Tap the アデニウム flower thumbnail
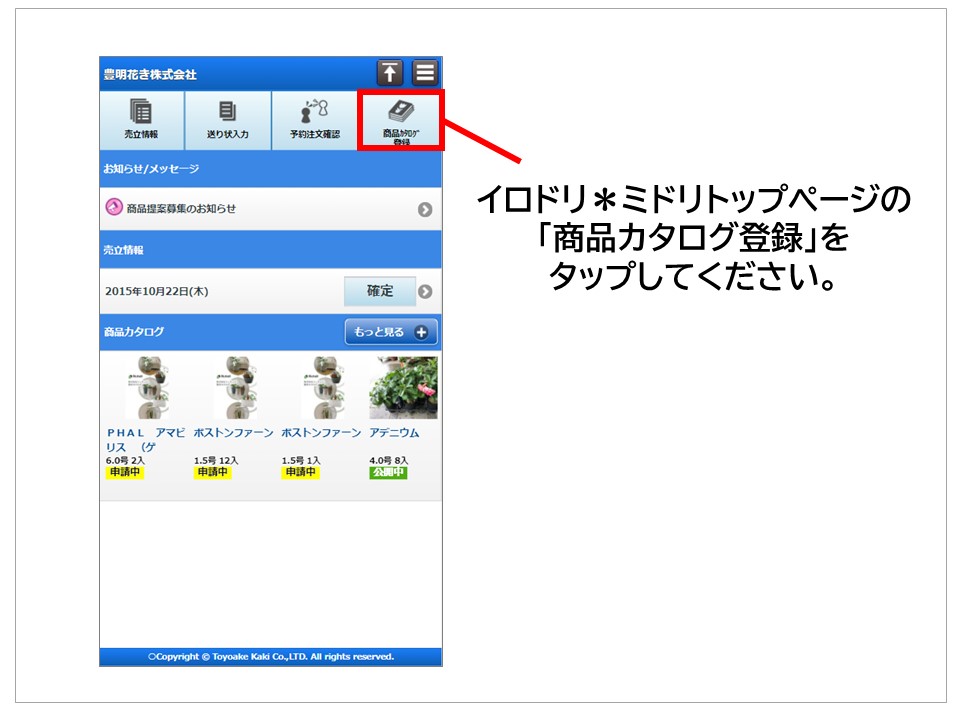The image size is (960, 720). point(403,388)
